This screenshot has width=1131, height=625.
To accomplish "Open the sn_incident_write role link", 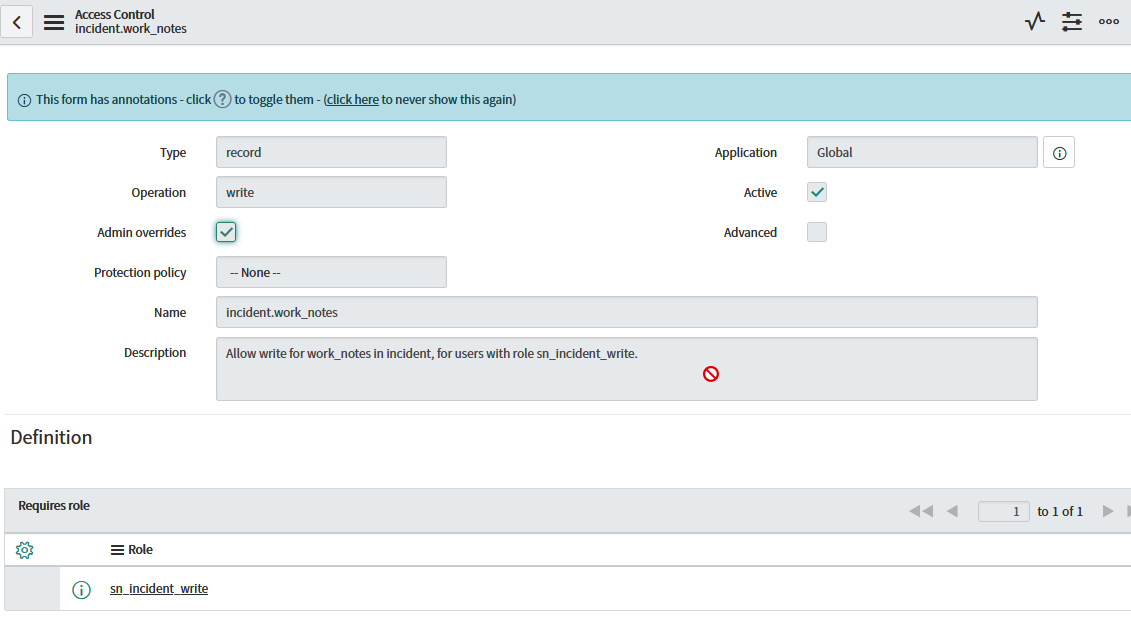I will point(159,589).
